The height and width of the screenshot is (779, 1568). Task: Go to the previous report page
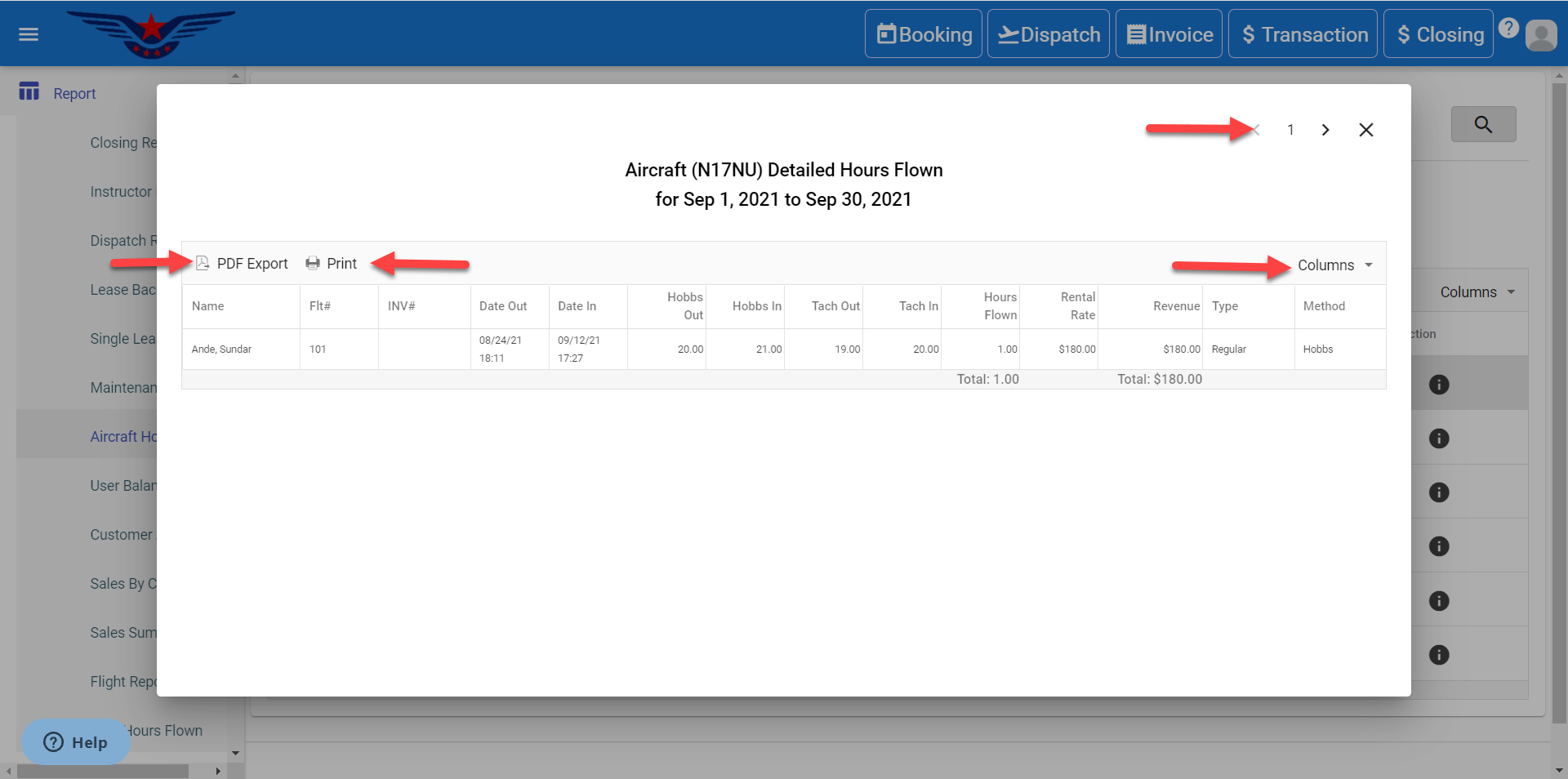point(1257,130)
